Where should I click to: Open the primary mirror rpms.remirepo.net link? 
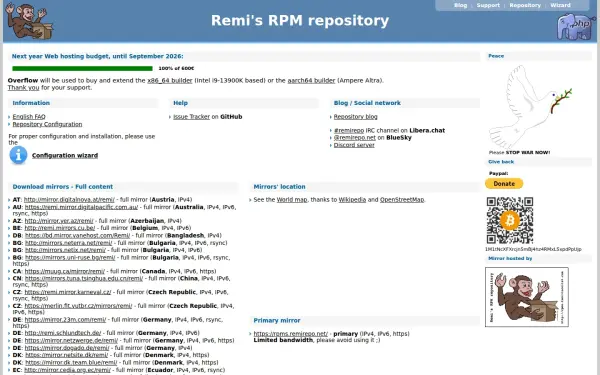290,334
